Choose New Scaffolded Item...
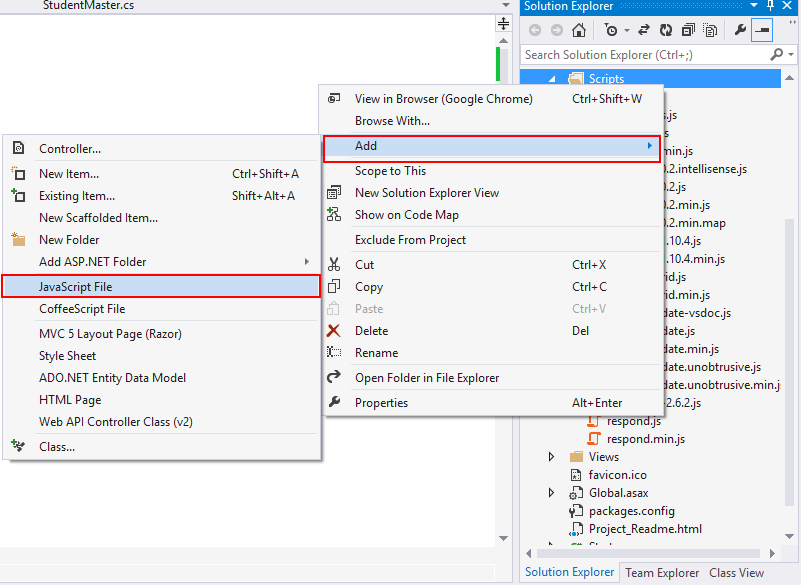 [161, 218]
